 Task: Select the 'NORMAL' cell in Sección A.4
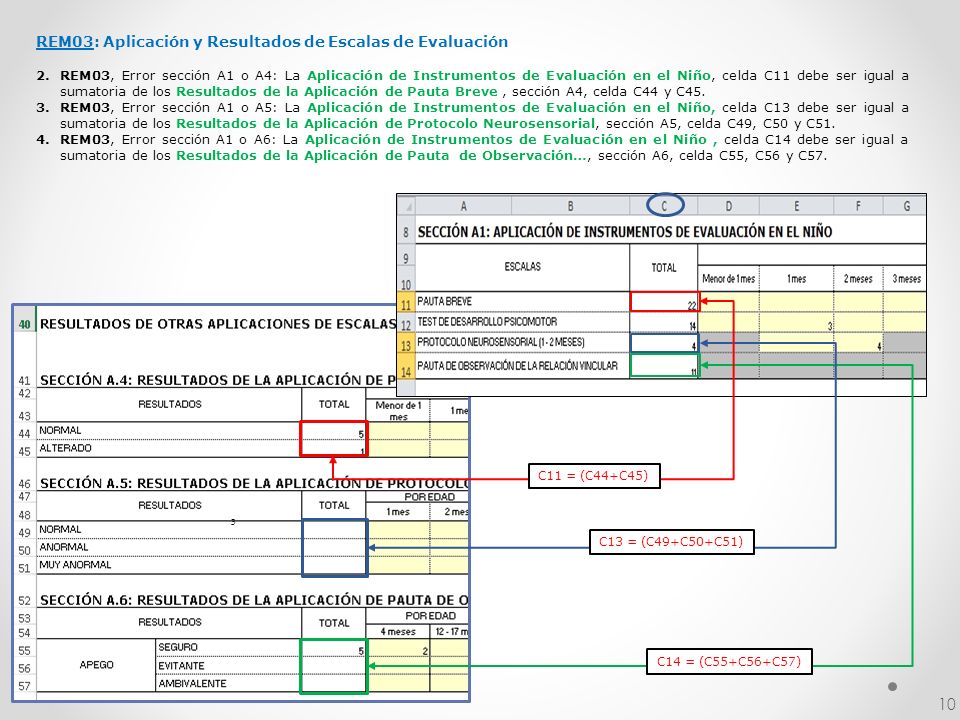pyautogui.click(x=169, y=431)
